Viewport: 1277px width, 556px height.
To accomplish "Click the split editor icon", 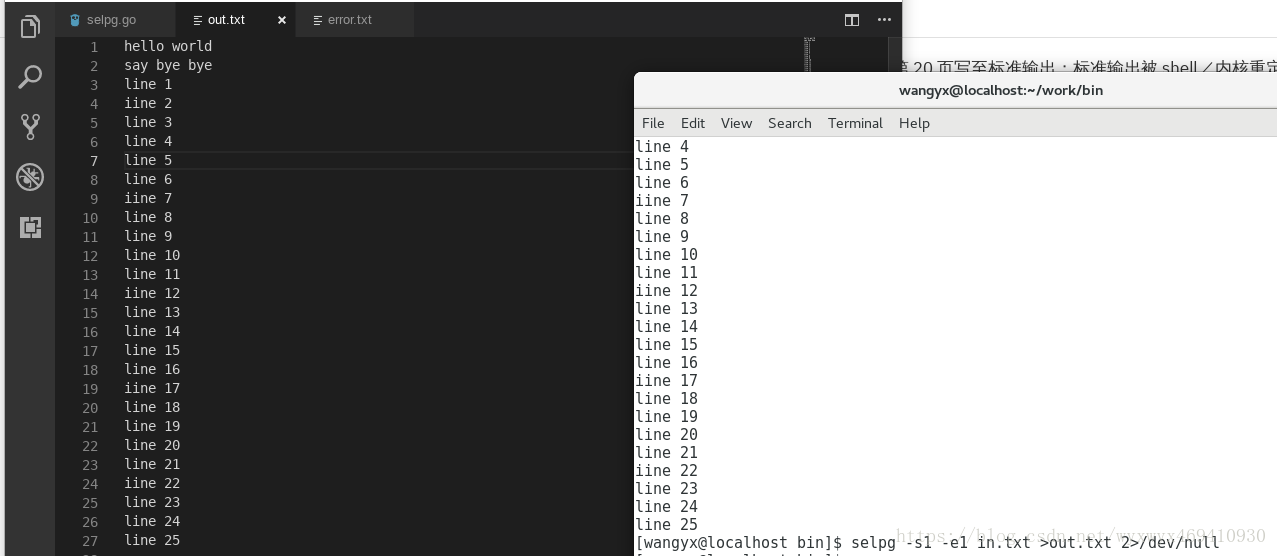I will pyautogui.click(x=852, y=20).
